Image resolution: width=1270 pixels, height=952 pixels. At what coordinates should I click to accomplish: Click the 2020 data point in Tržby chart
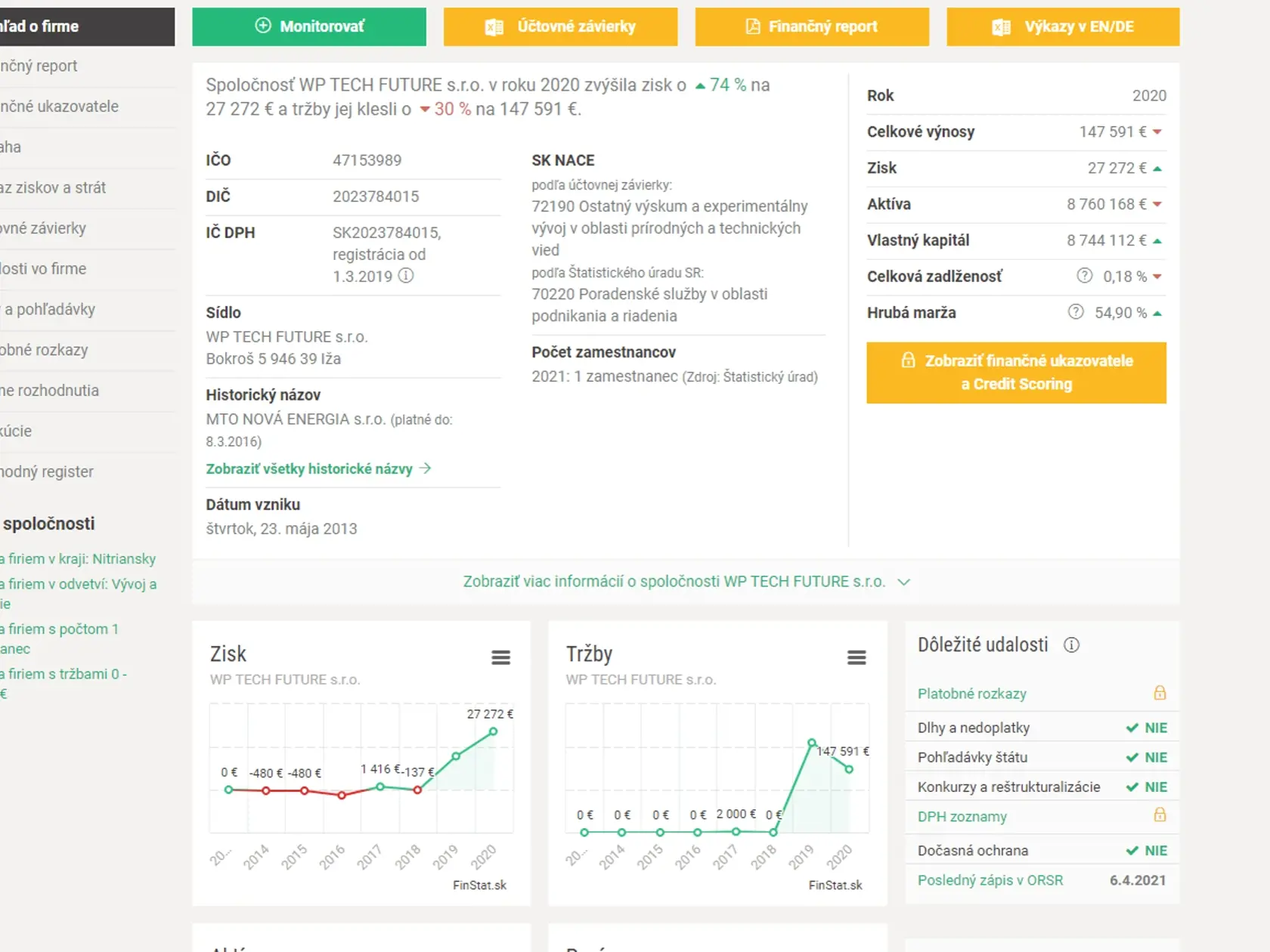coord(849,769)
